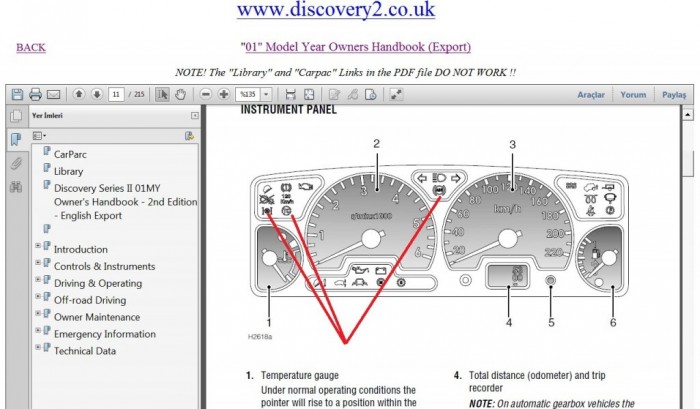Expand the Introduction bookmark

click(x=38, y=249)
